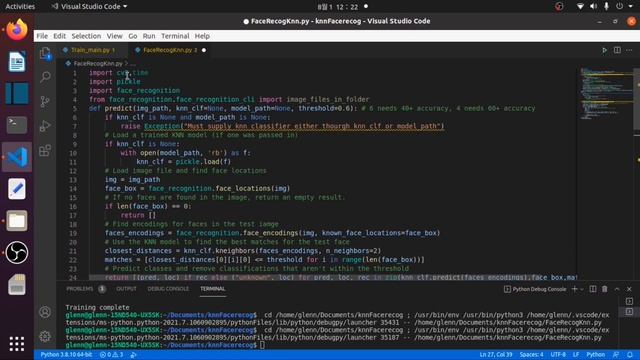Close the bottom panel

pyautogui.click(x=629, y=289)
